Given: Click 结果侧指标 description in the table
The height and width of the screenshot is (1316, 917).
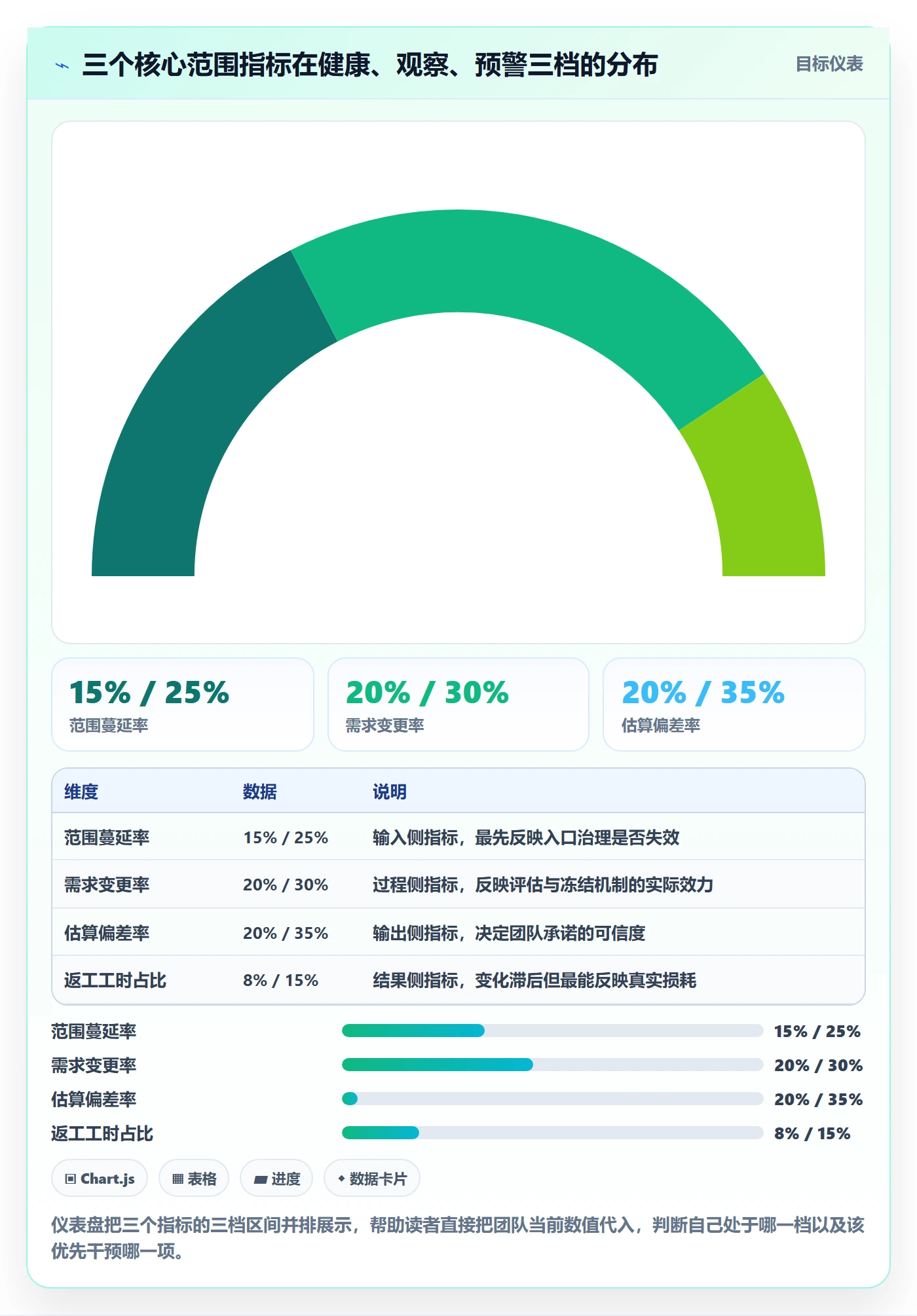Looking at the screenshot, I should click(534, 980).
